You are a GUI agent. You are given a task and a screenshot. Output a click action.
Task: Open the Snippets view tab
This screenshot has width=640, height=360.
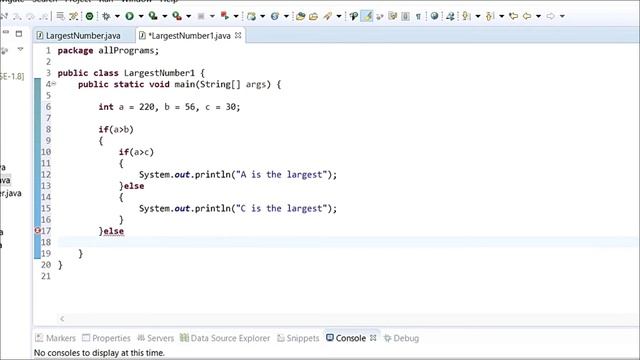(298, 338)
